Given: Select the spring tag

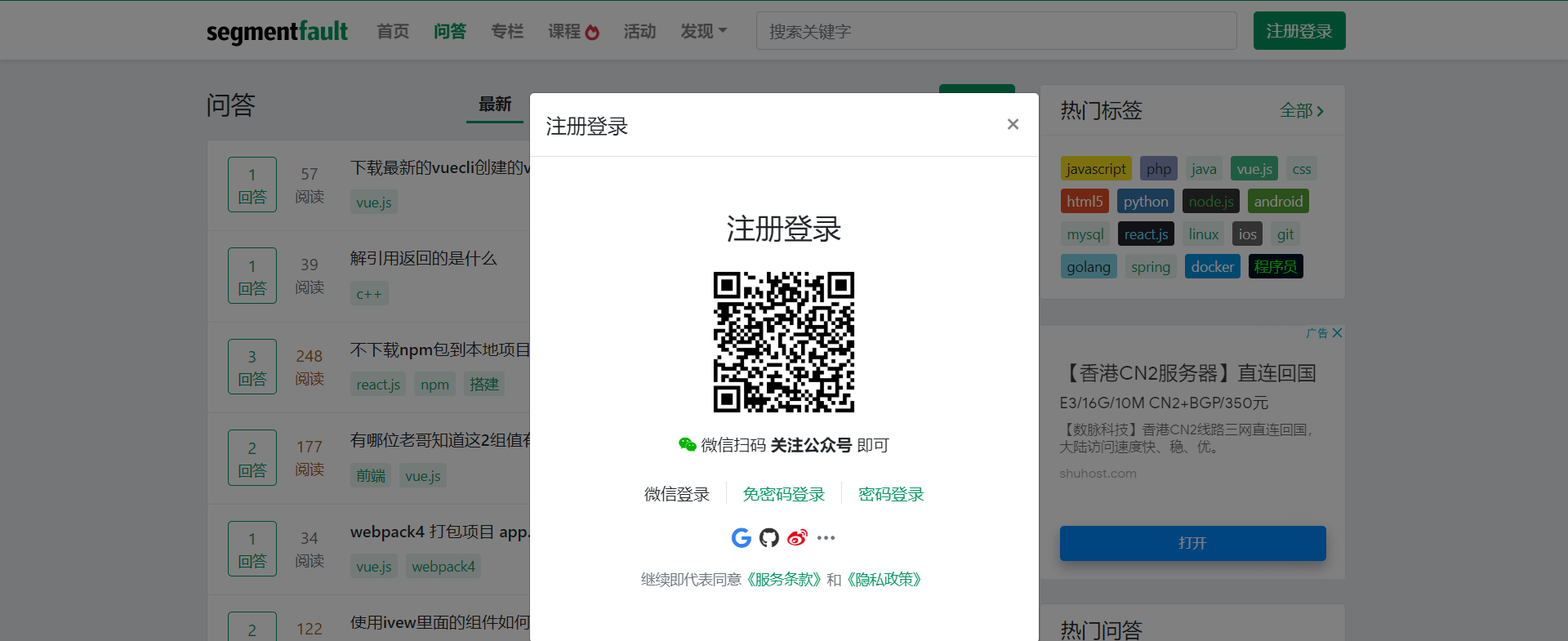Looking at the screenshot, I should (x=1151, y=267).
